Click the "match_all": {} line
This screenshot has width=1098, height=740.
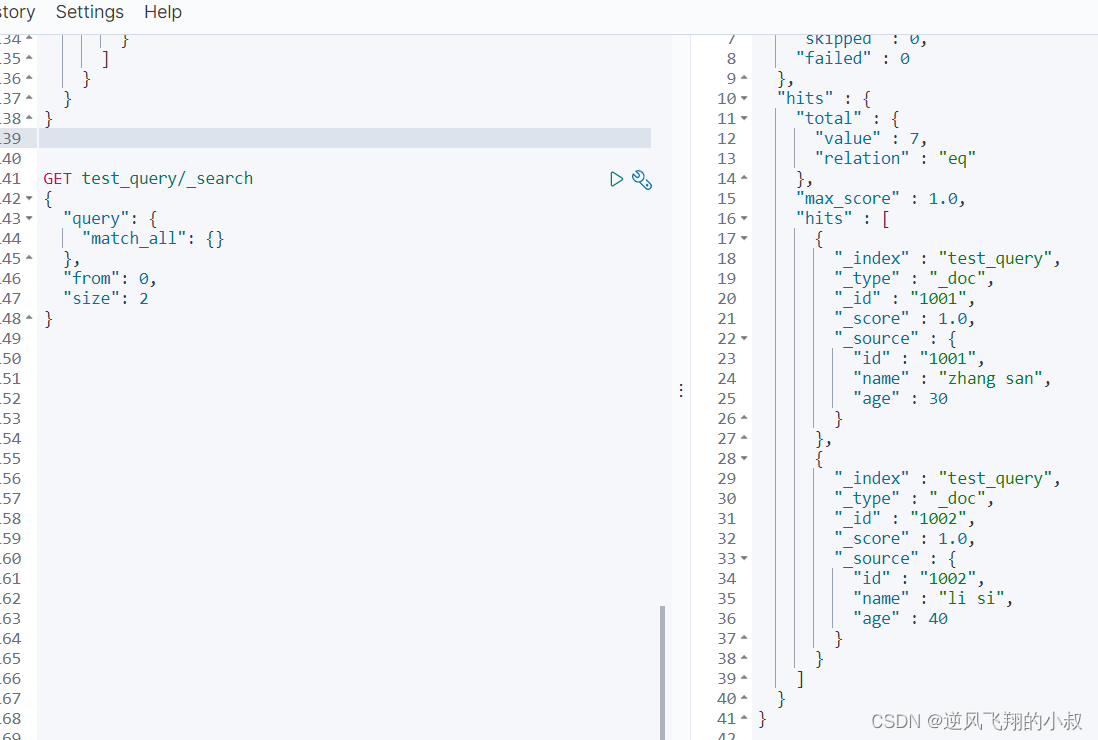pos(153,239)
